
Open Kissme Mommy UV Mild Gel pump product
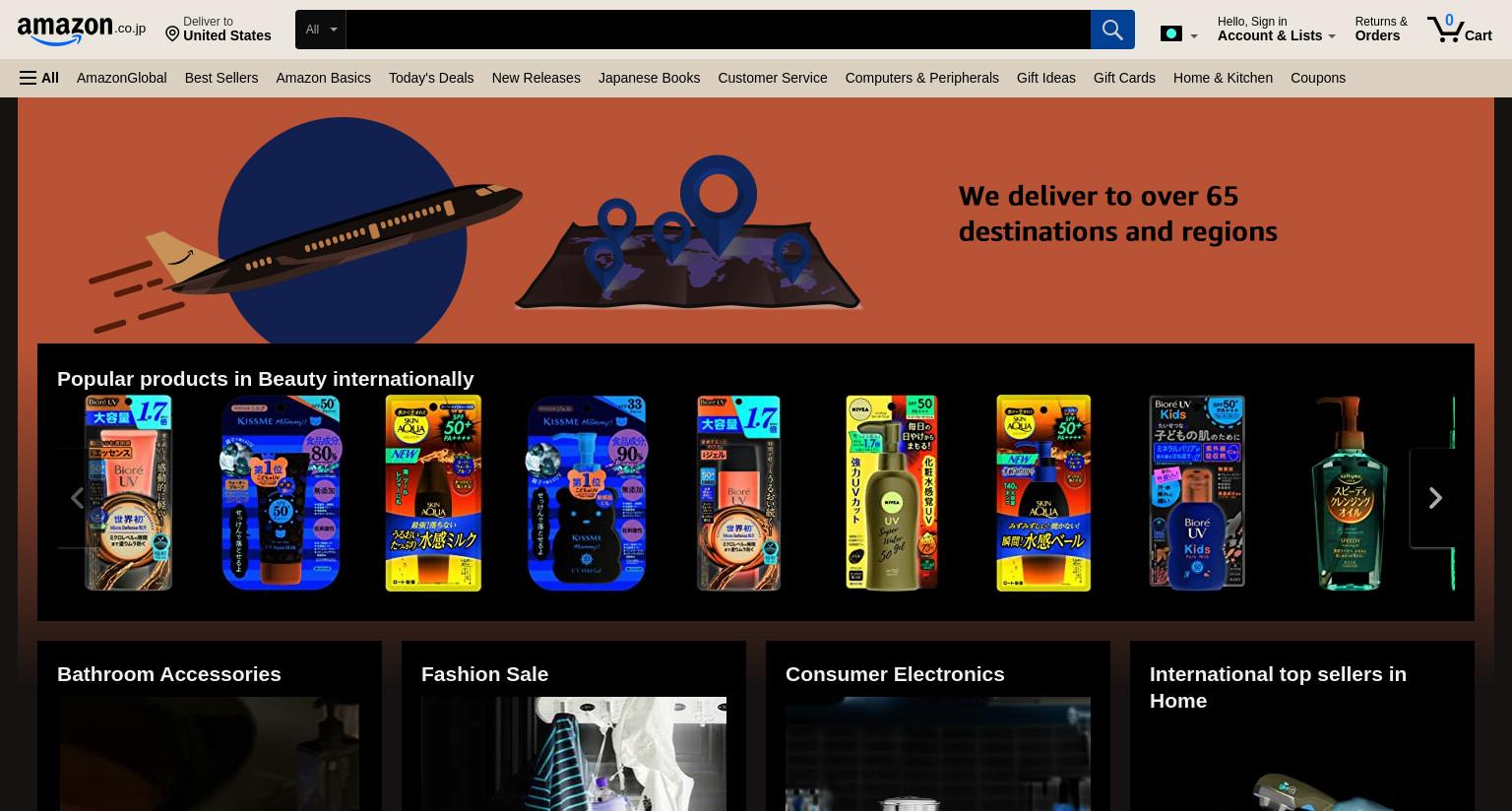pos(586,493)
